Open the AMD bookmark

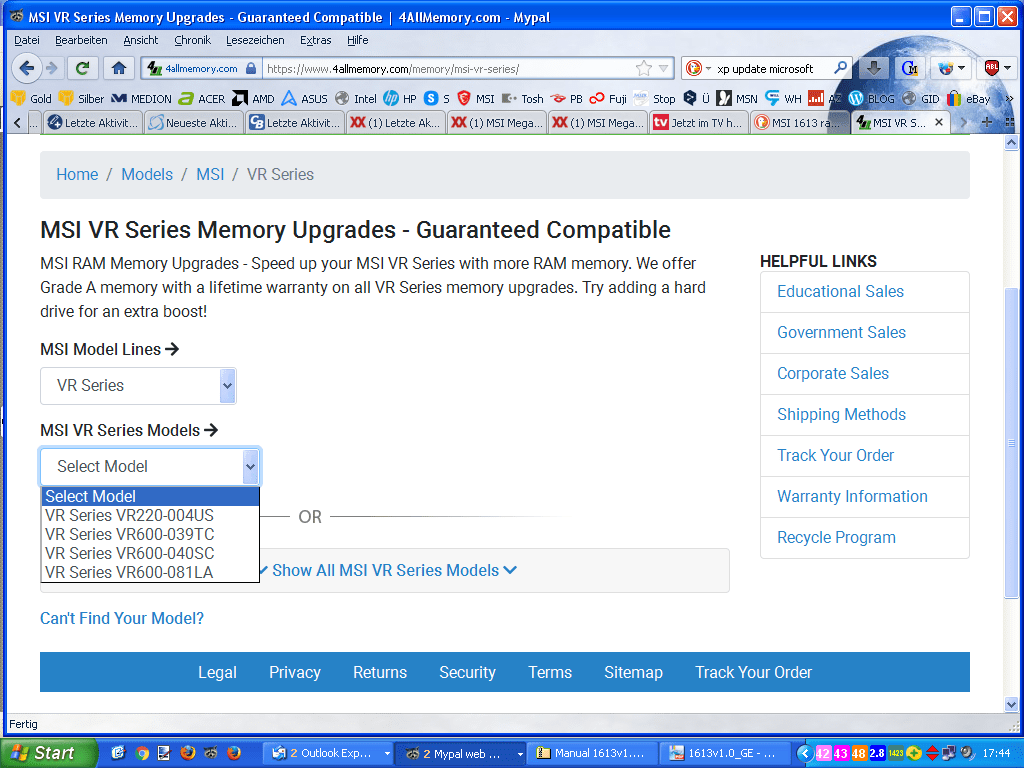pos(254,99)
